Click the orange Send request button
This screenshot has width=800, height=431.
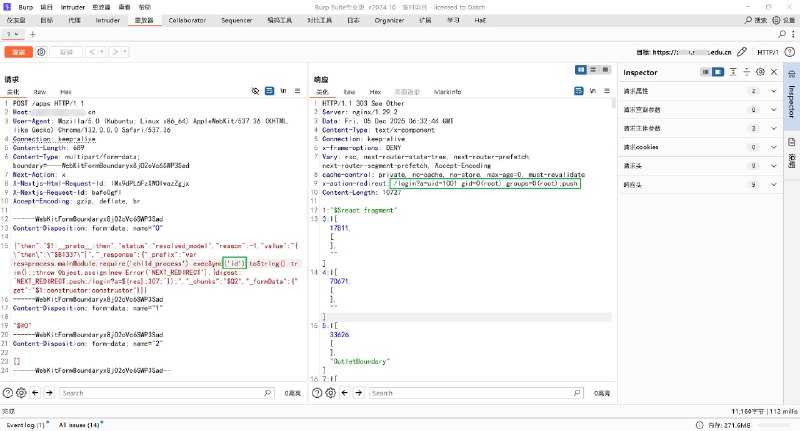17,51
